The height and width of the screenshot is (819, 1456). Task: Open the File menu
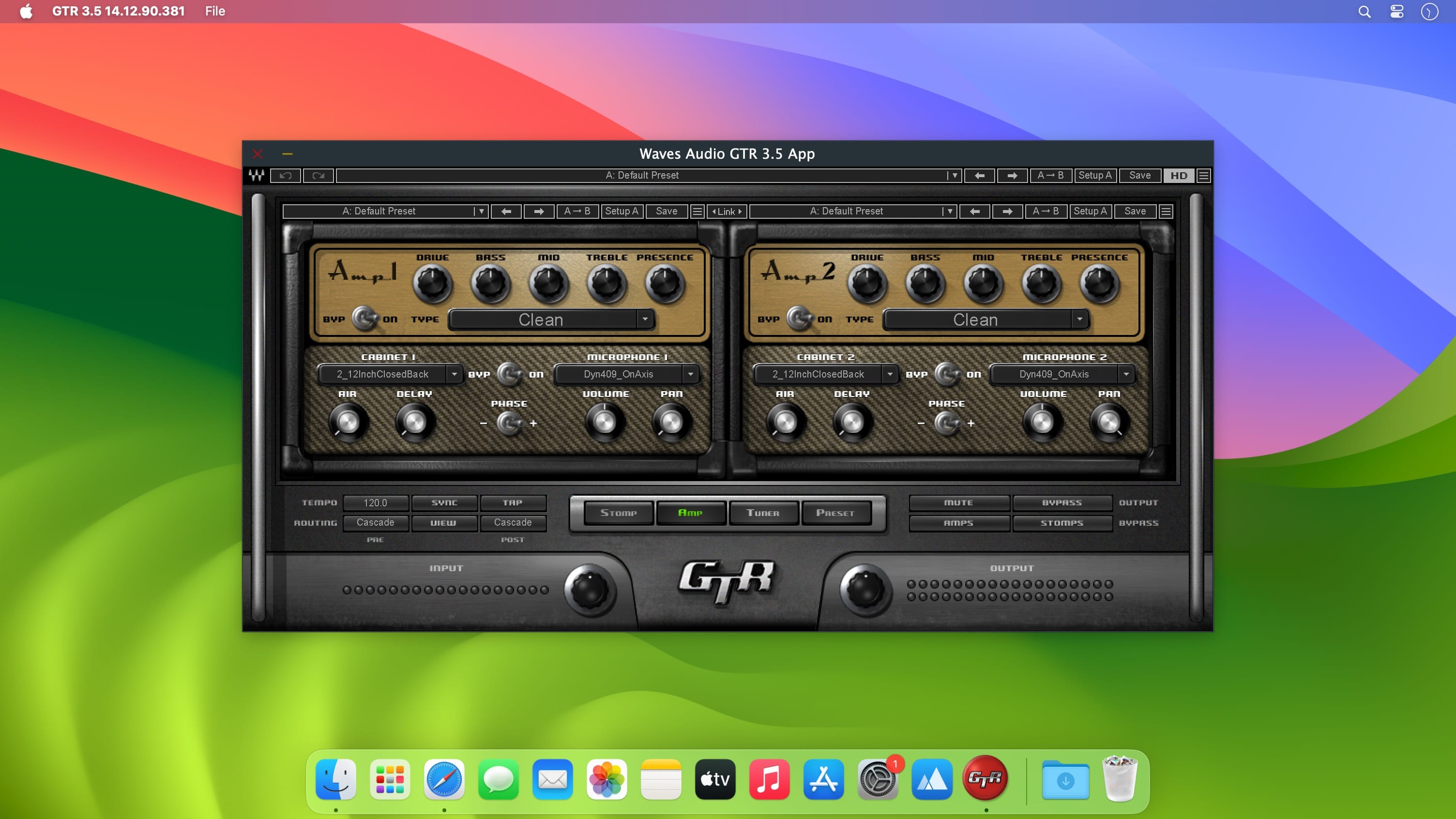click(215, 11)
